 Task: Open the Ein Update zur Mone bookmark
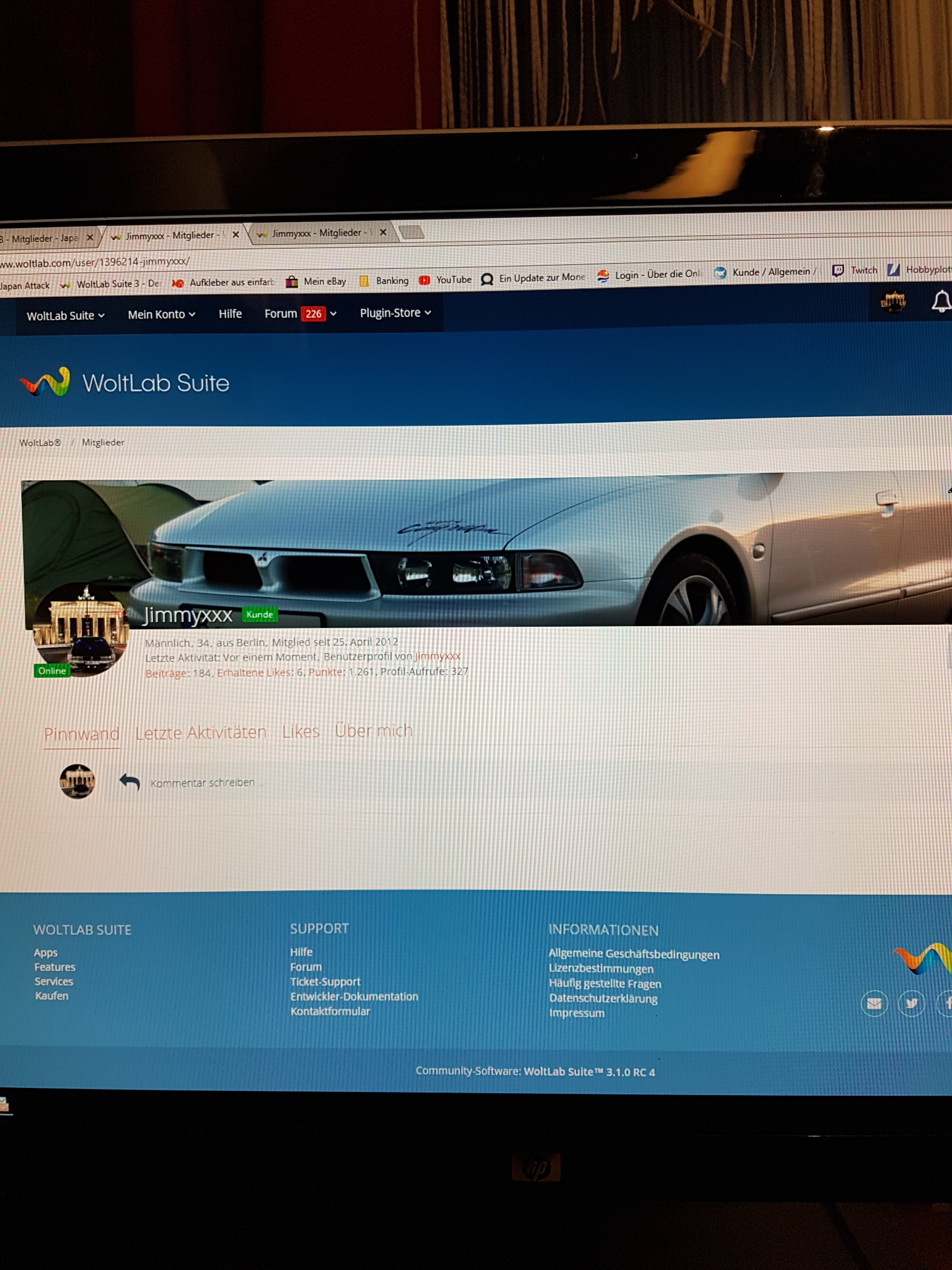[533, 278]
